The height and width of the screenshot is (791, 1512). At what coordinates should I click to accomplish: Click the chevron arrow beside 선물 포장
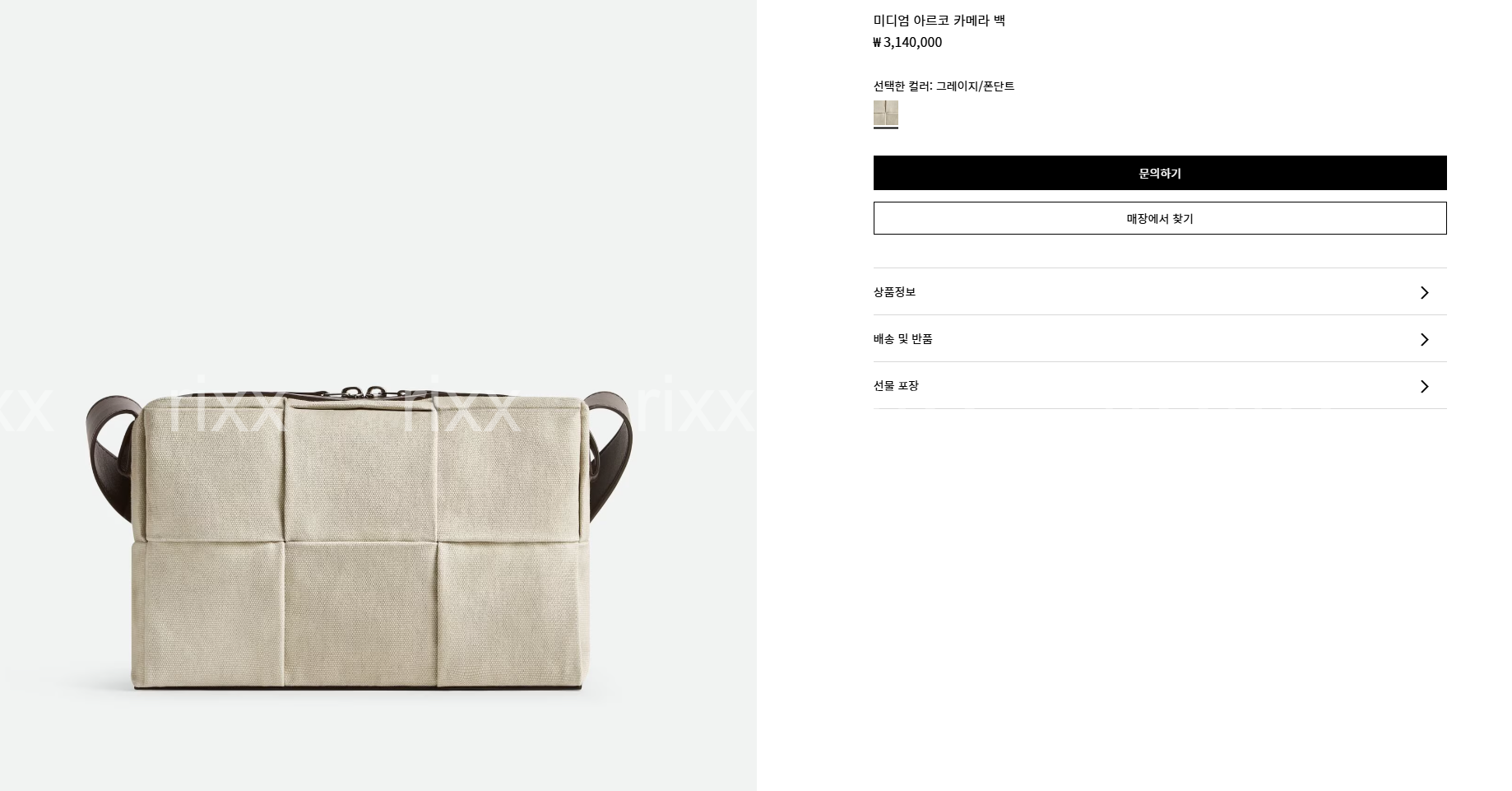pos(1424,386)
